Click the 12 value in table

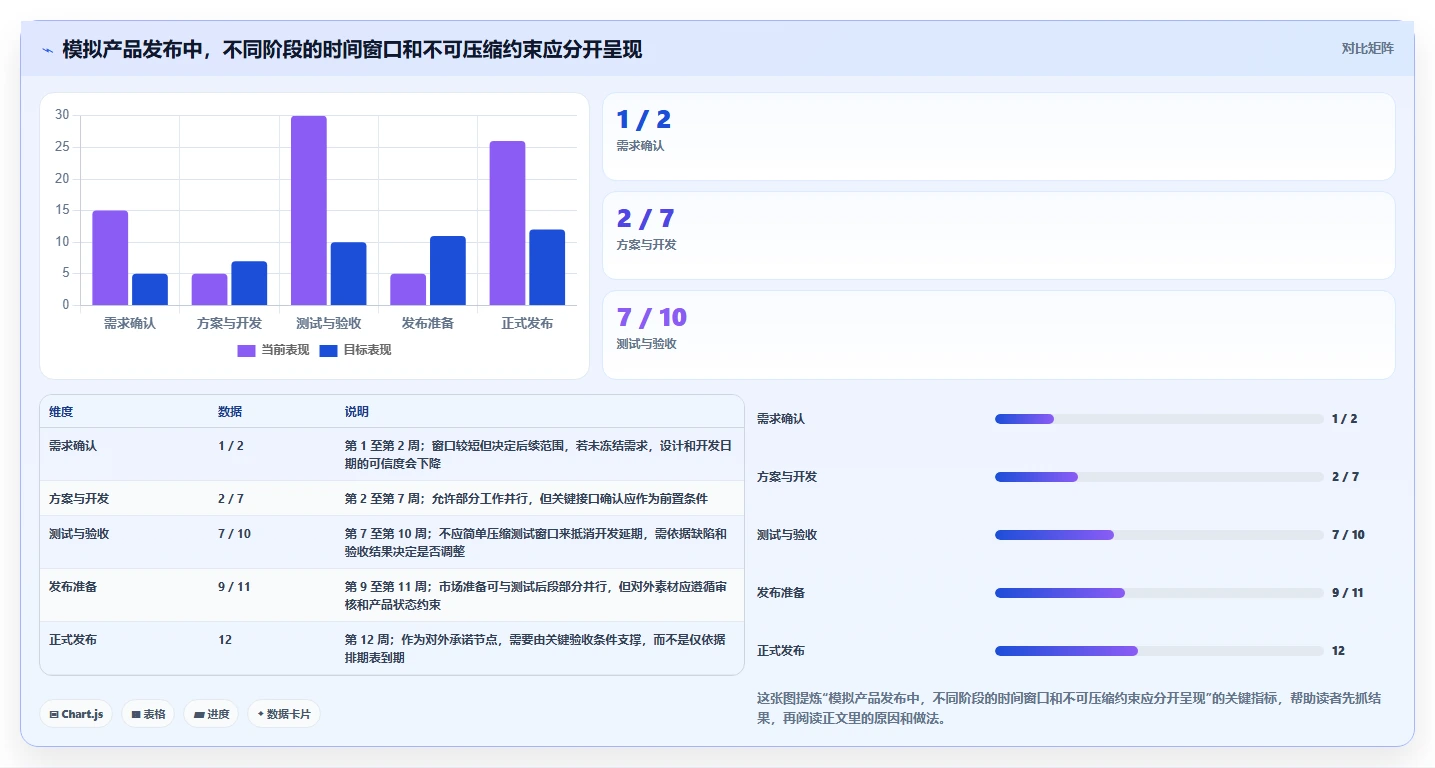[225, 639]
